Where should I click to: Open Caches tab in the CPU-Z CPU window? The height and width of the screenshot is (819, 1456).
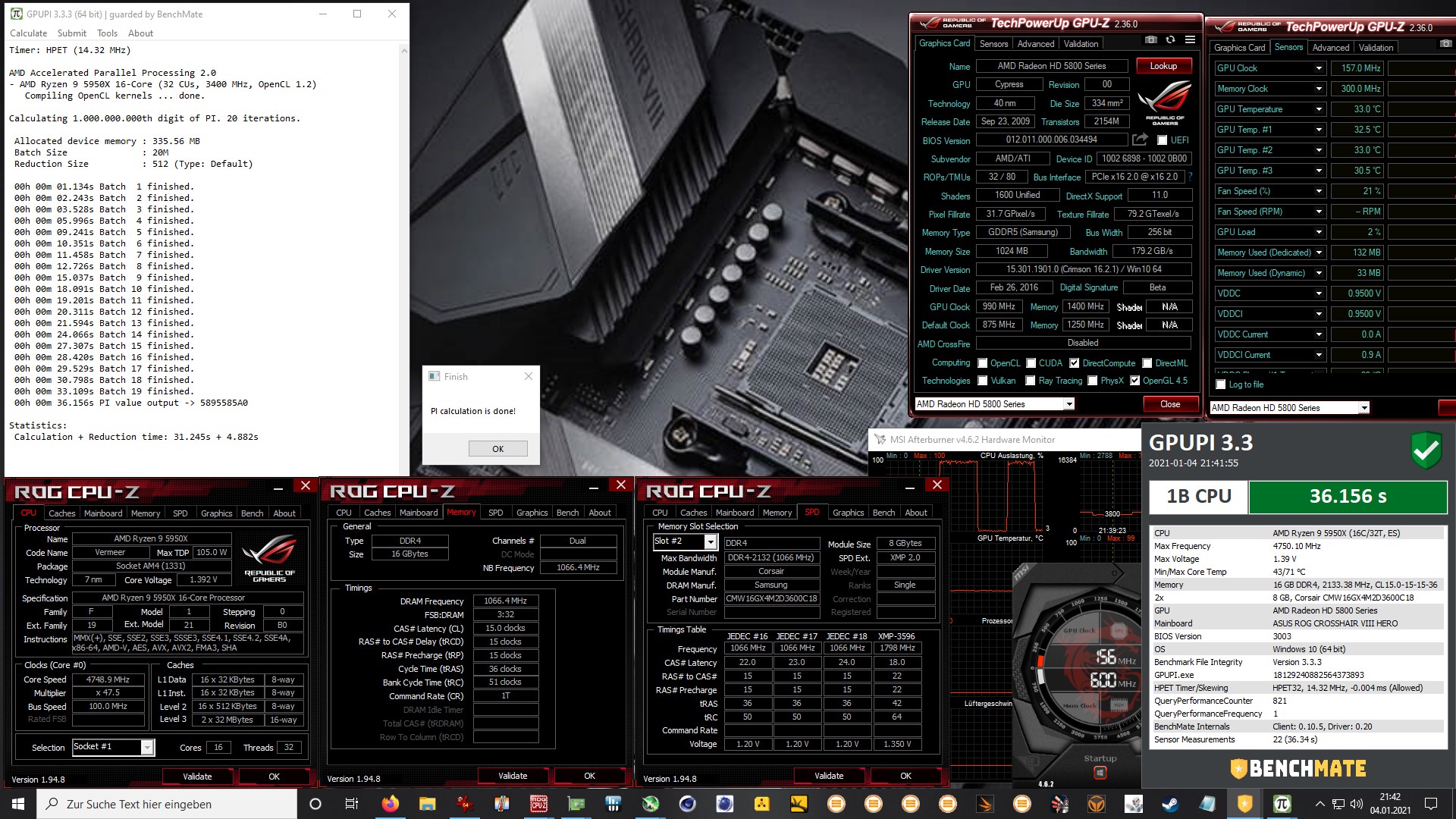pyautogui.click(x=62, y=513)
